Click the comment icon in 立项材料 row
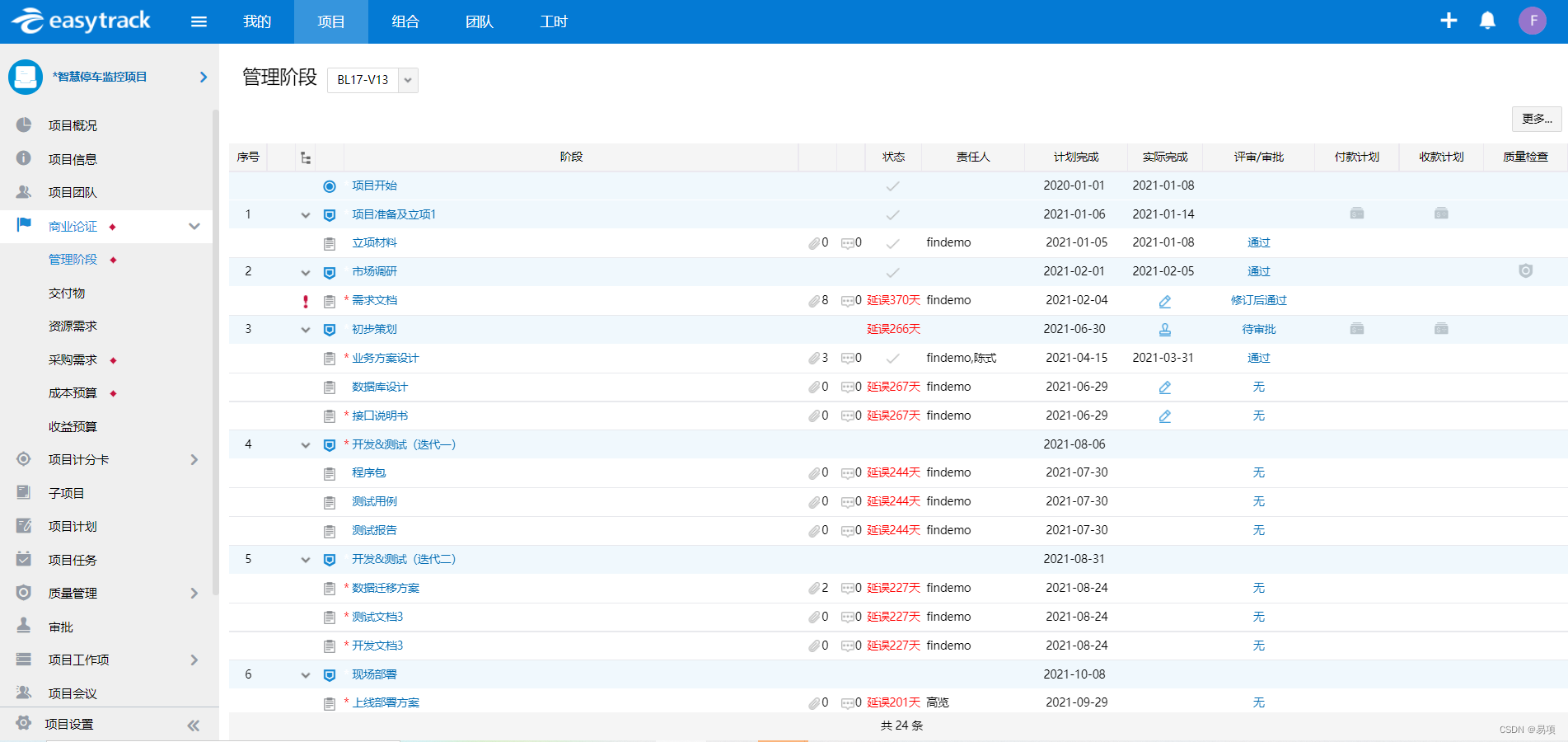Viewport: 1568px width, 742px height. (x=848, y=243)
